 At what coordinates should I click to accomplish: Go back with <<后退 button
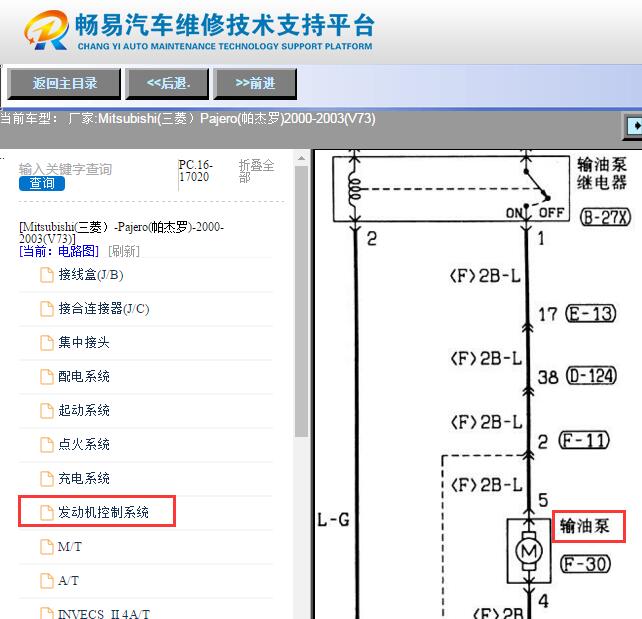click(167, 84)
